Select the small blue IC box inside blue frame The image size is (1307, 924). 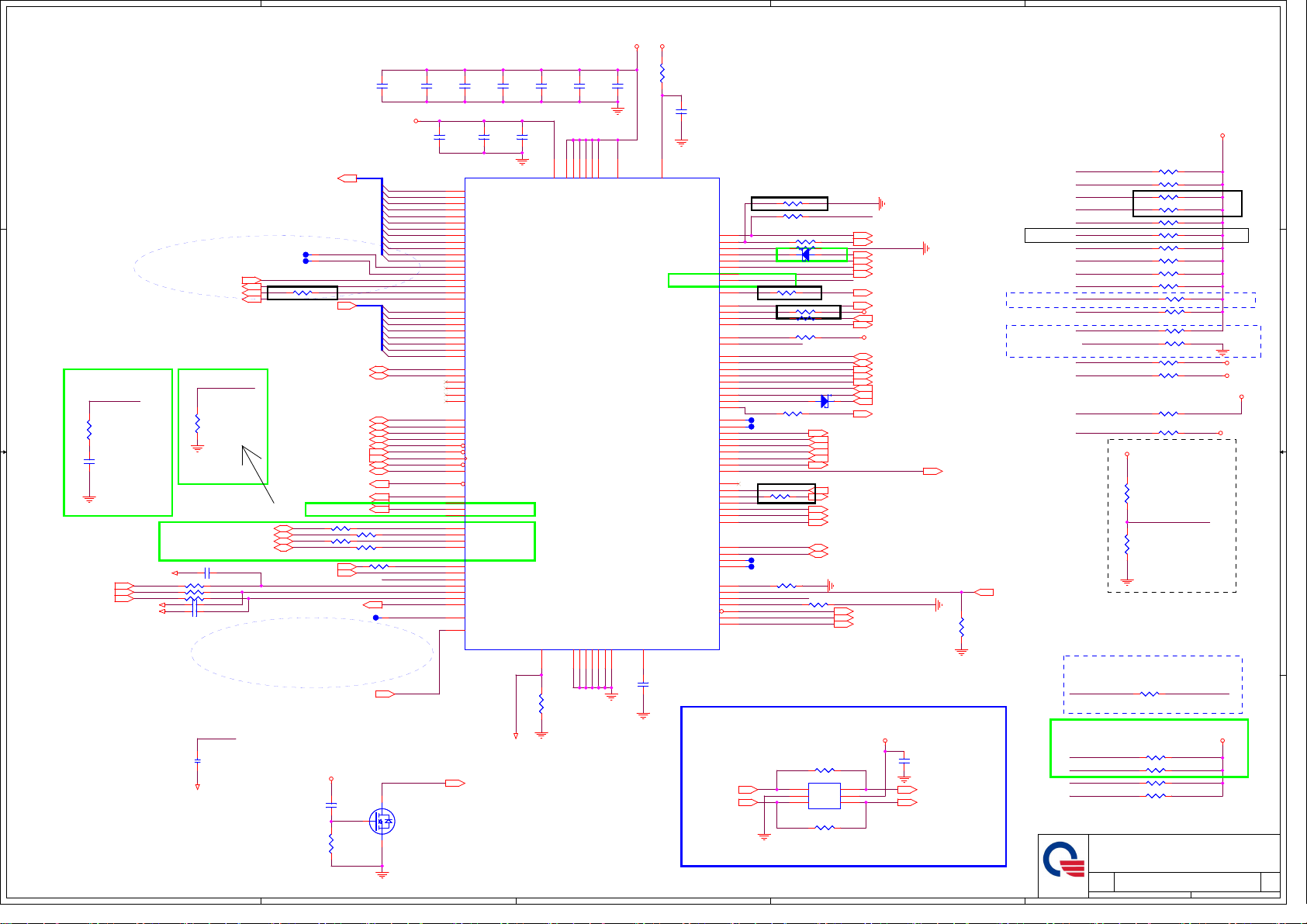pyautogui.click(x=824, y=796)
